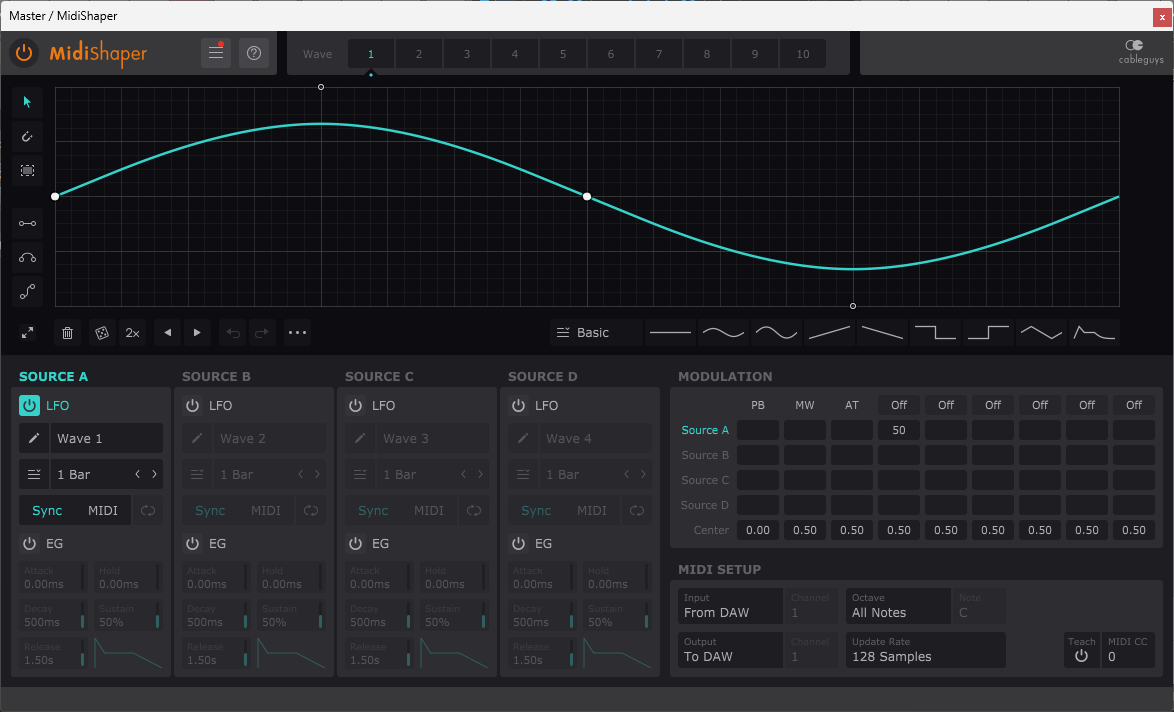Viewport: 1174px width, 712px height.
Task: Toggle Source B EG power
Action: 192,544
